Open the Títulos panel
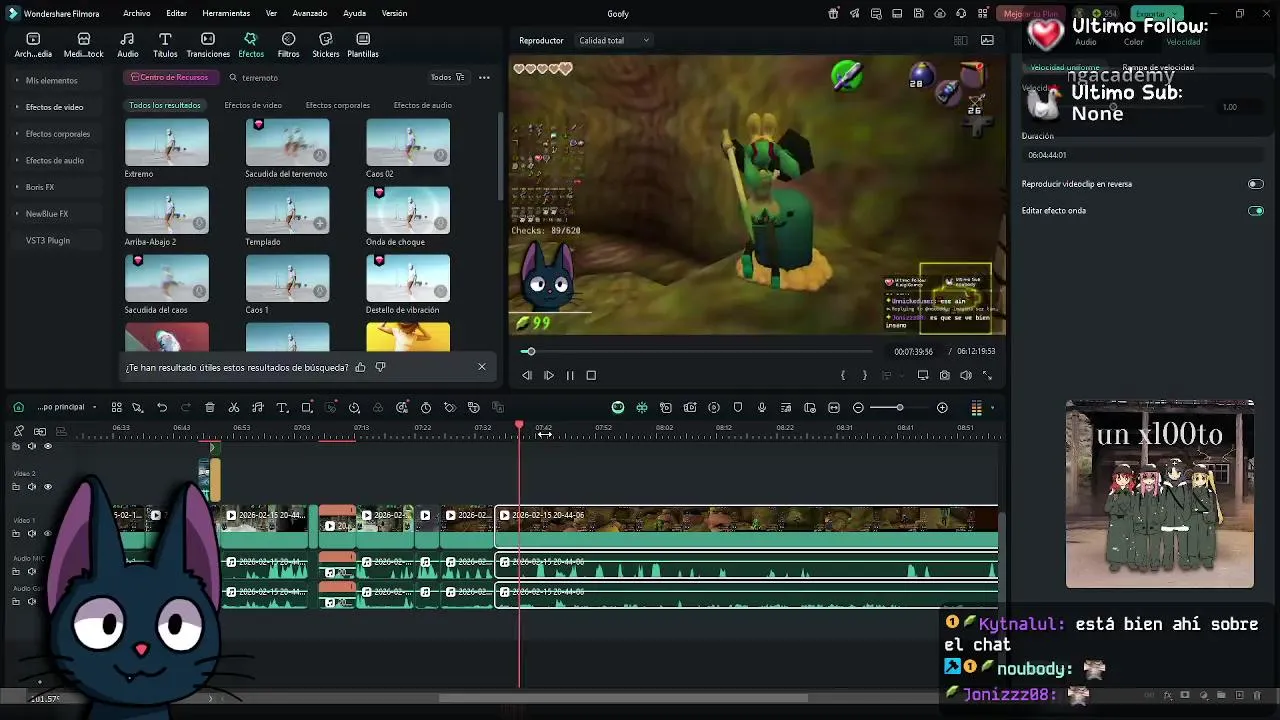The height and width of the screenshot is (720, 1280). [165, 45]
